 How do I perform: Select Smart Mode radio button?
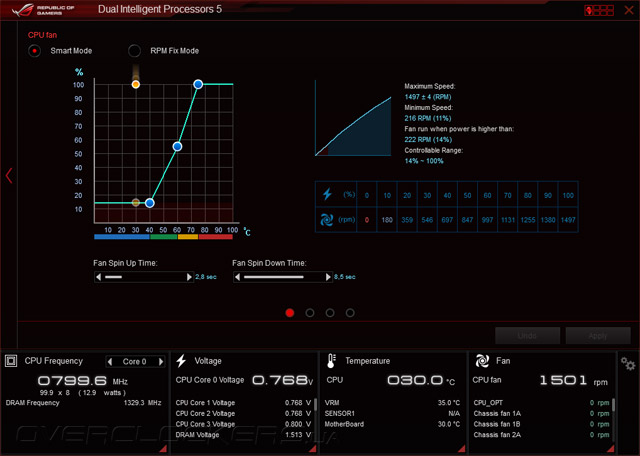point(35,51)
